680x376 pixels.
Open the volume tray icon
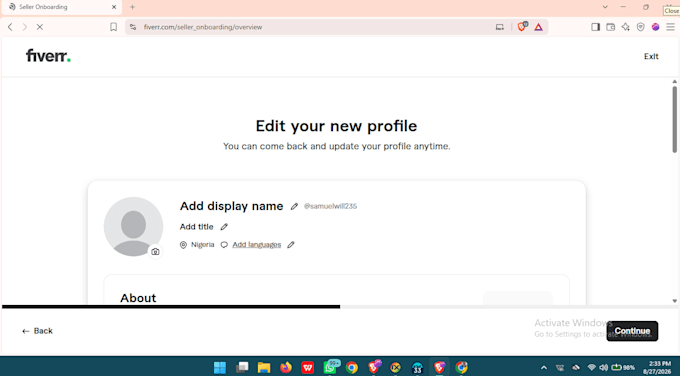[603, 368]
